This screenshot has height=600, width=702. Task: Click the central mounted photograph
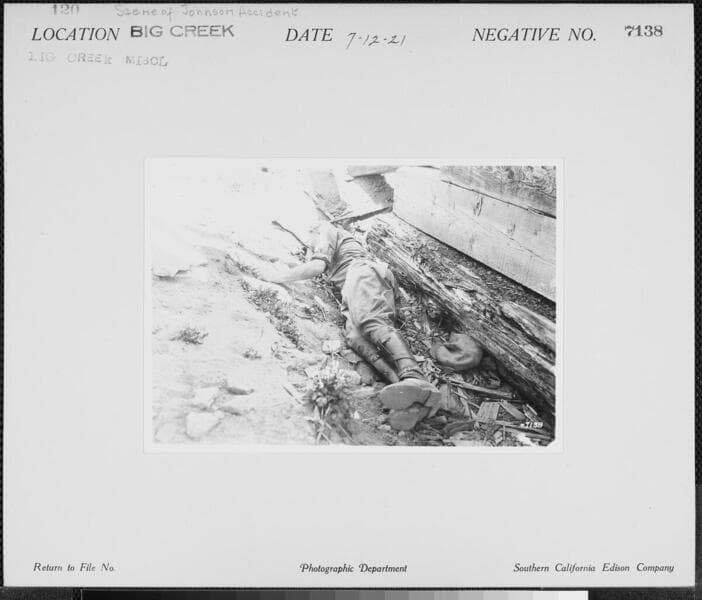click(x=352, y=304)
